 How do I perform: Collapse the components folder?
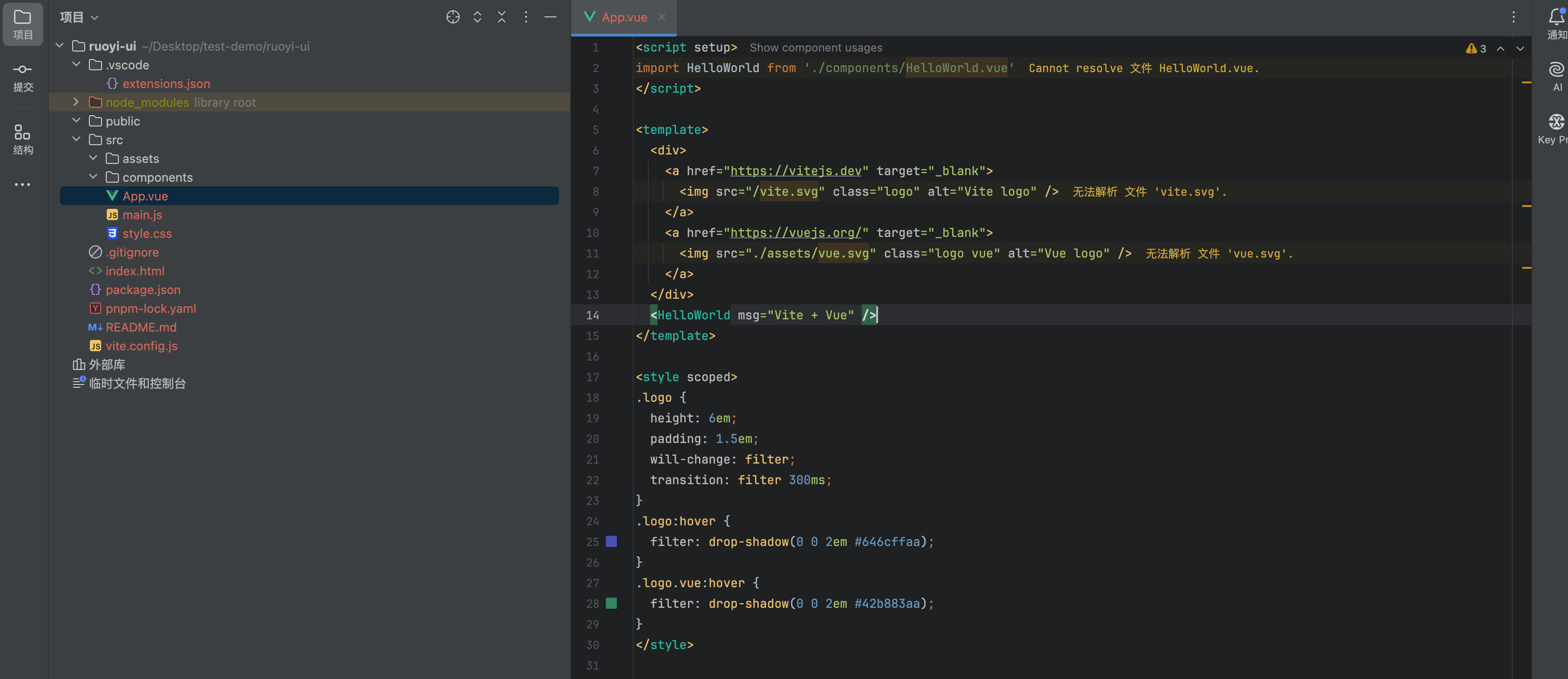tap(93, 177)
